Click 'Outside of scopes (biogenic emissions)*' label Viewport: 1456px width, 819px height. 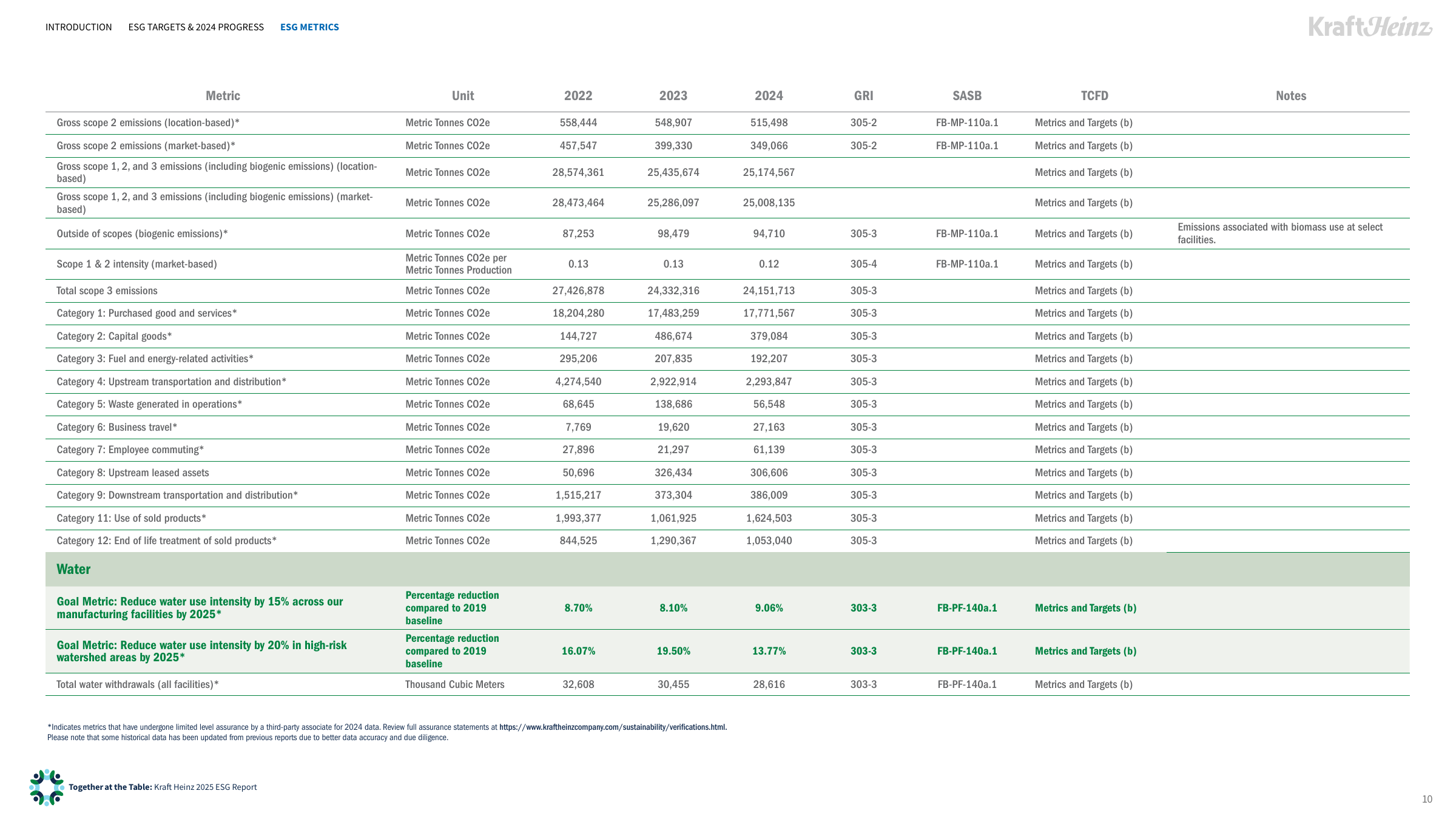tap(142, 234)
